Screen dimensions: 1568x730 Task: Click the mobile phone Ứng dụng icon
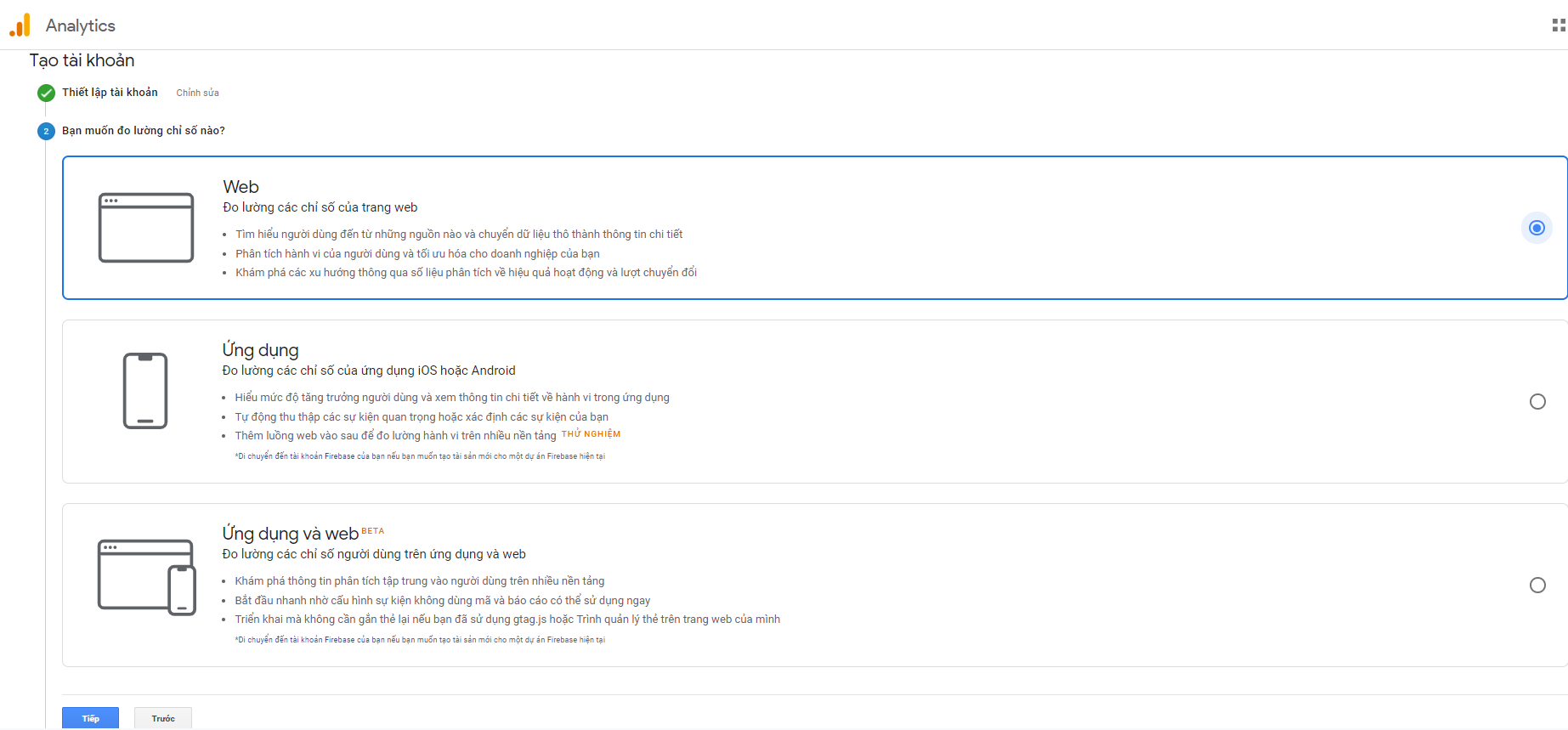coord(145,391)
